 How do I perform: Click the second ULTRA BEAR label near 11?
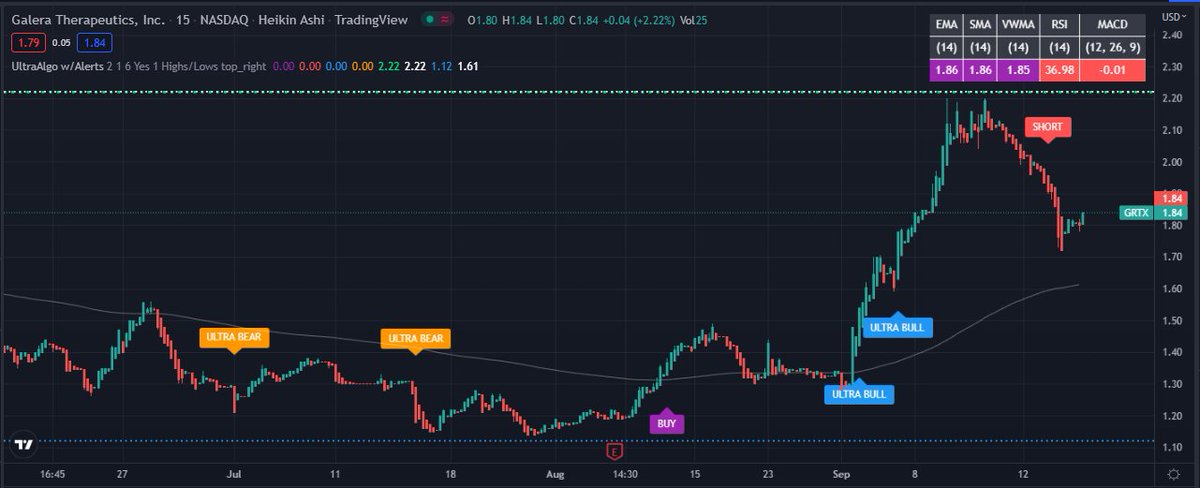pos(416,339)
